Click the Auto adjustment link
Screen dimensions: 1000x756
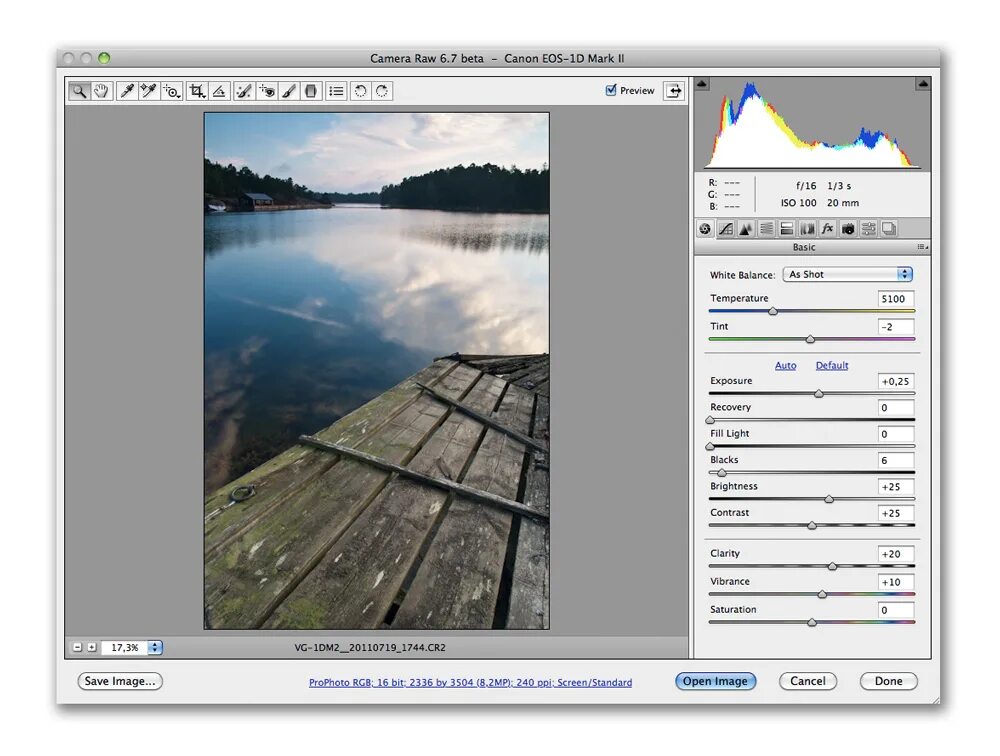[786, 365]
